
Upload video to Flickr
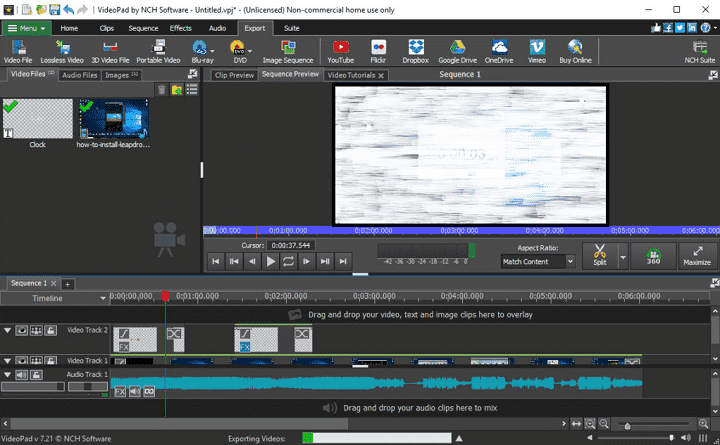coord(378,51)
